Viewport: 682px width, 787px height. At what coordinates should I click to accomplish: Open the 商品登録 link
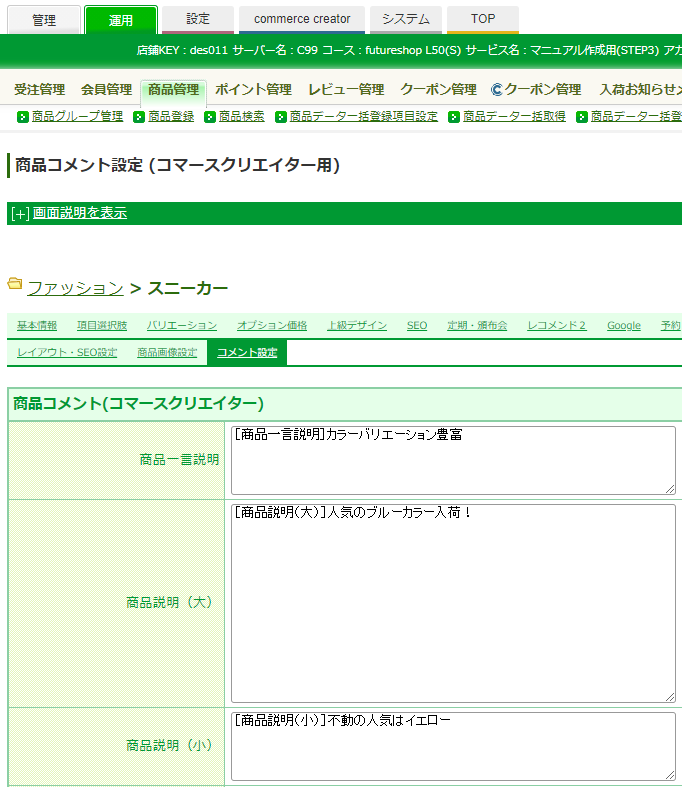coord(171,116)
